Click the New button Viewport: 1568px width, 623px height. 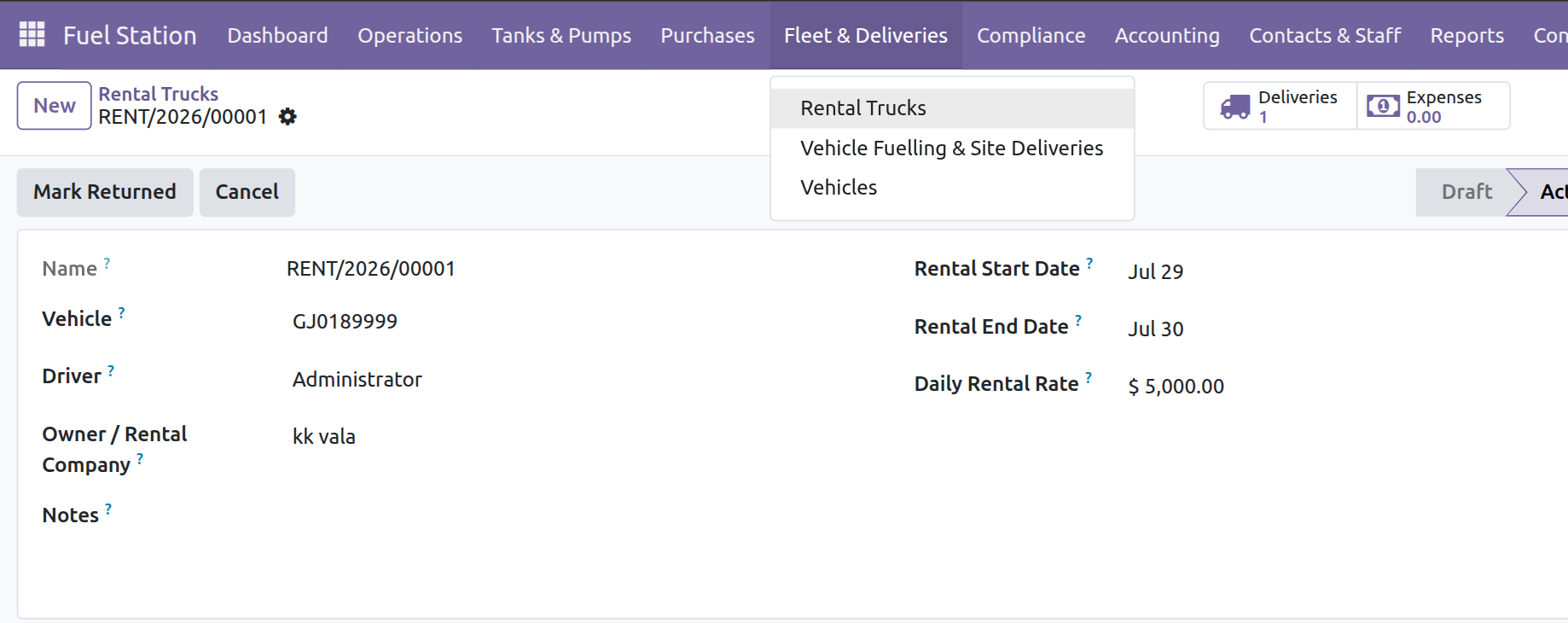[x=55, y=106]
